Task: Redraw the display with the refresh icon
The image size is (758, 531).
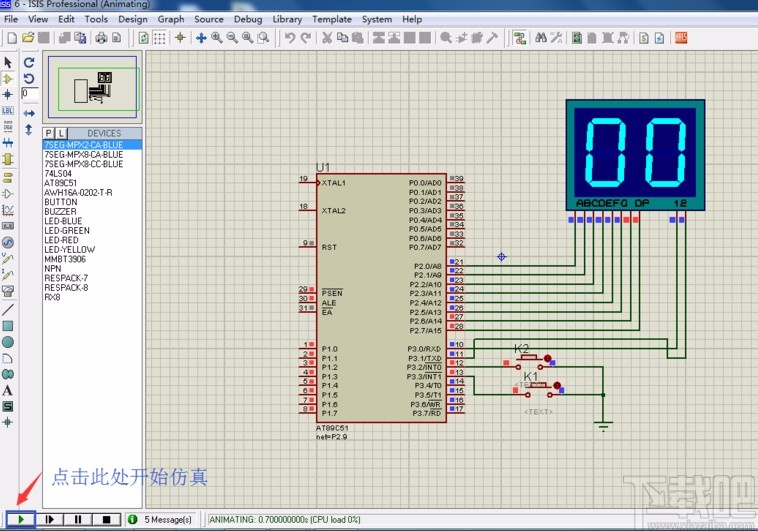Action: tap(144, 38)
